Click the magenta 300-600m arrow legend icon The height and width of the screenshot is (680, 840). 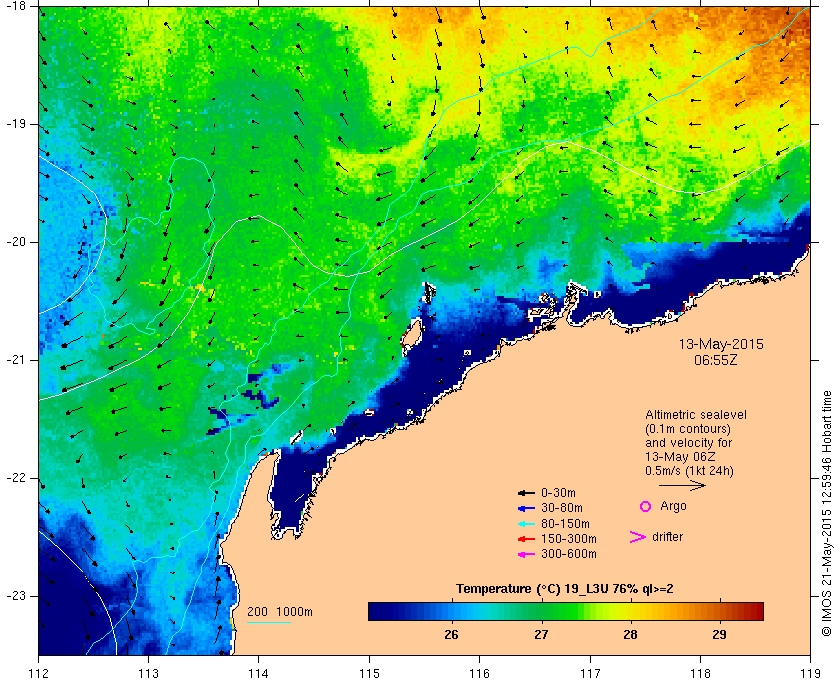click(x=526, y=554)
